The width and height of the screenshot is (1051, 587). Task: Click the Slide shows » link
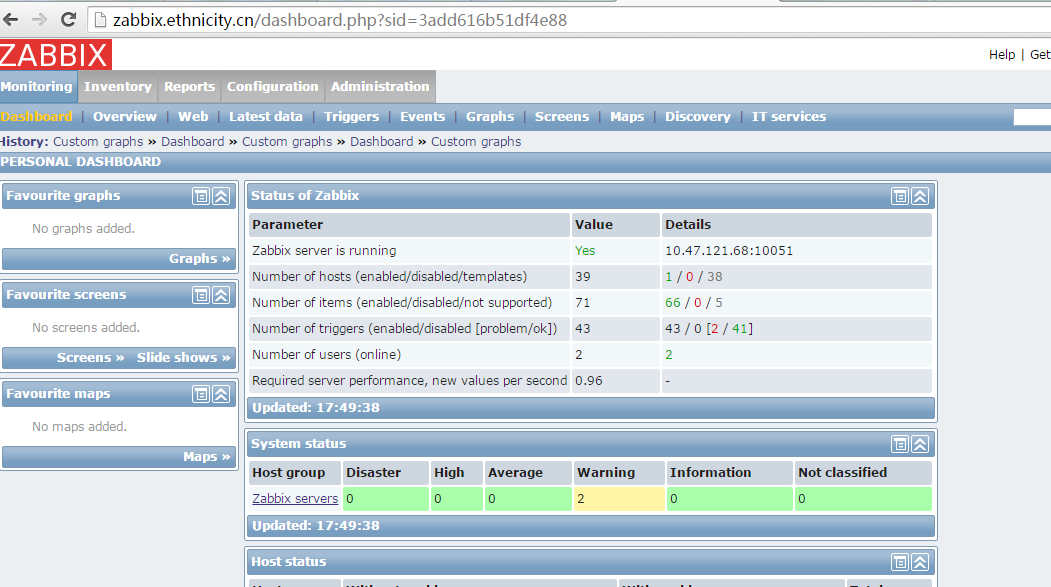[x=183, y=358]
